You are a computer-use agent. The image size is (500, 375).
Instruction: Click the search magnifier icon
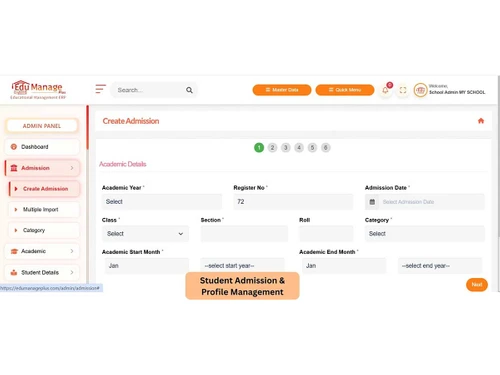coord(189,90)
